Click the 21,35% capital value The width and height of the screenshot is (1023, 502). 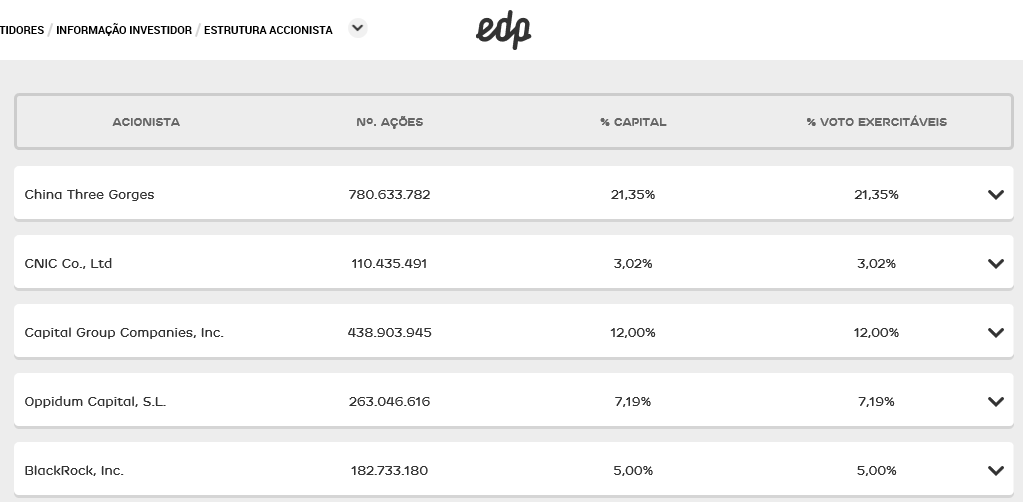tap(633, 195)
